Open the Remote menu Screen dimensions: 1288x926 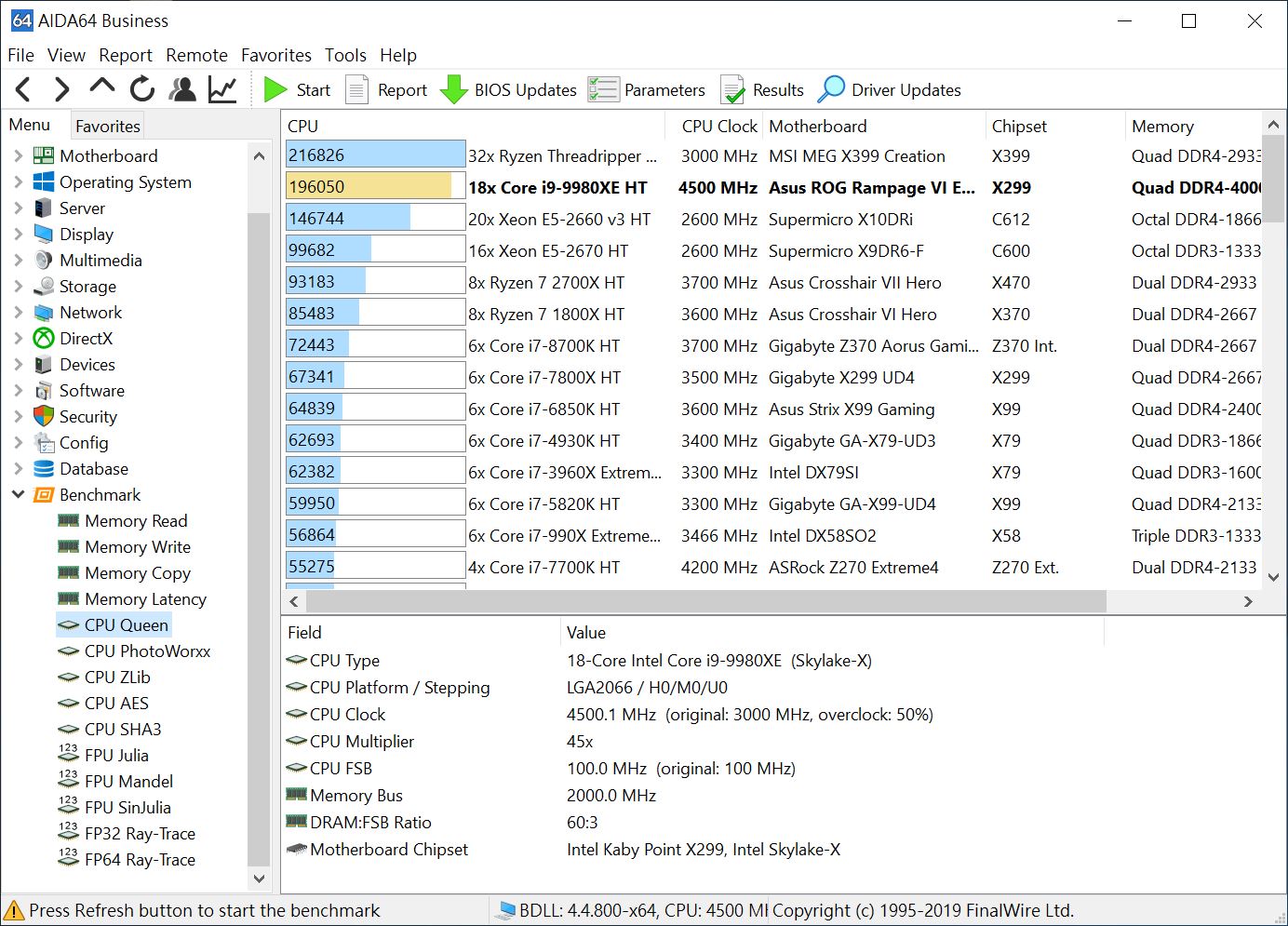(x=196, y=55)
